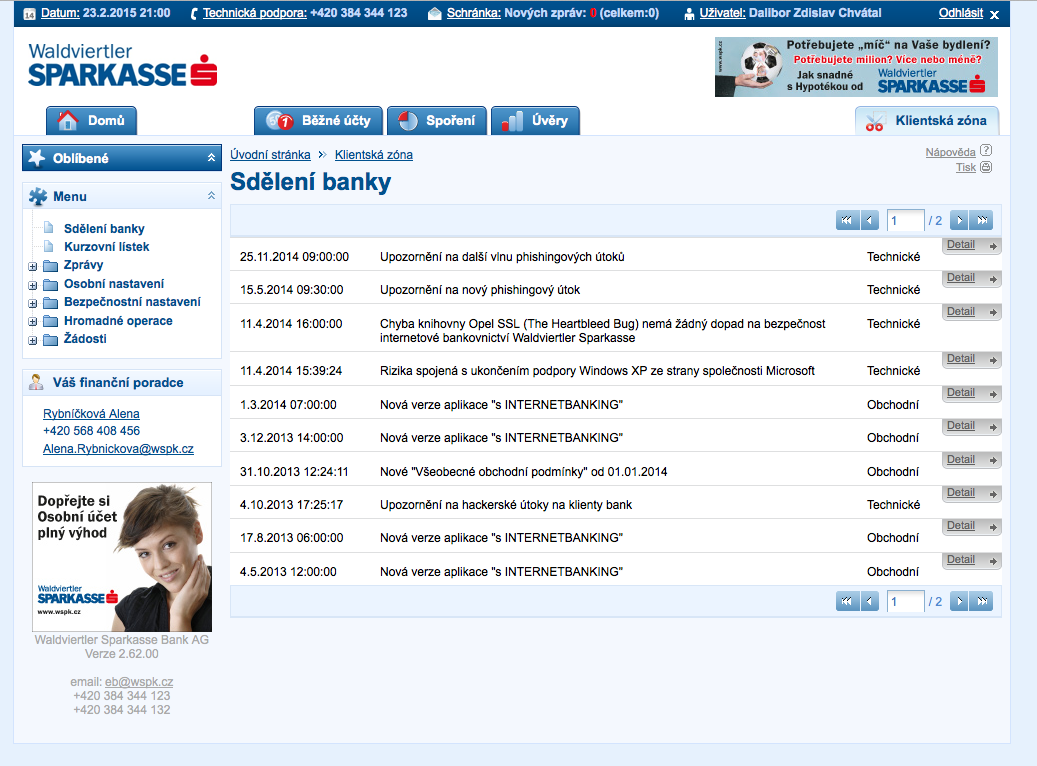Image resolution: width=1037 pixels, height=766 pixels.
Task: Click the Waldviertler Sparkasse logo
Action: click(x=122, y=65)
